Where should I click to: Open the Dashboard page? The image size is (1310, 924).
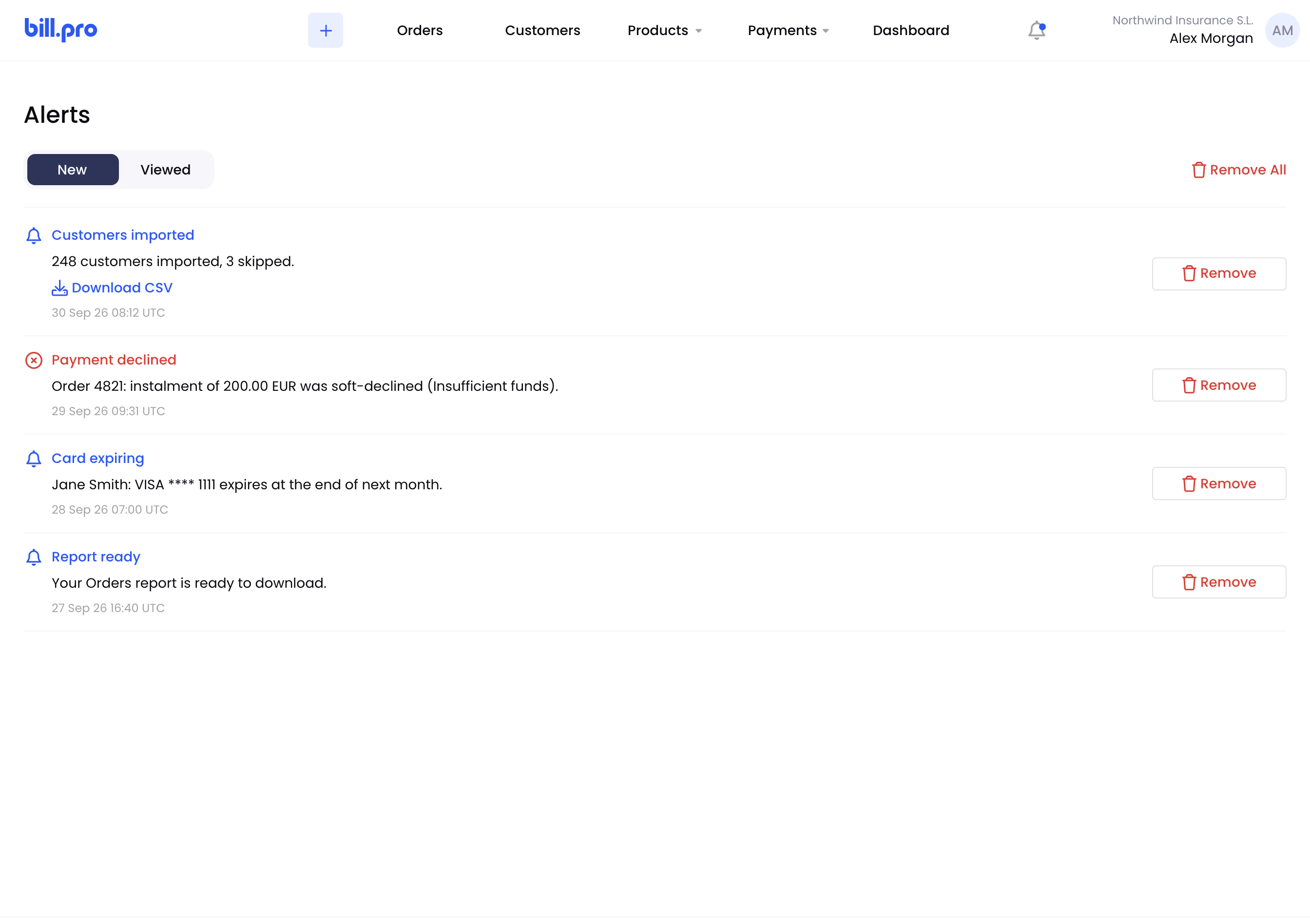911,30
